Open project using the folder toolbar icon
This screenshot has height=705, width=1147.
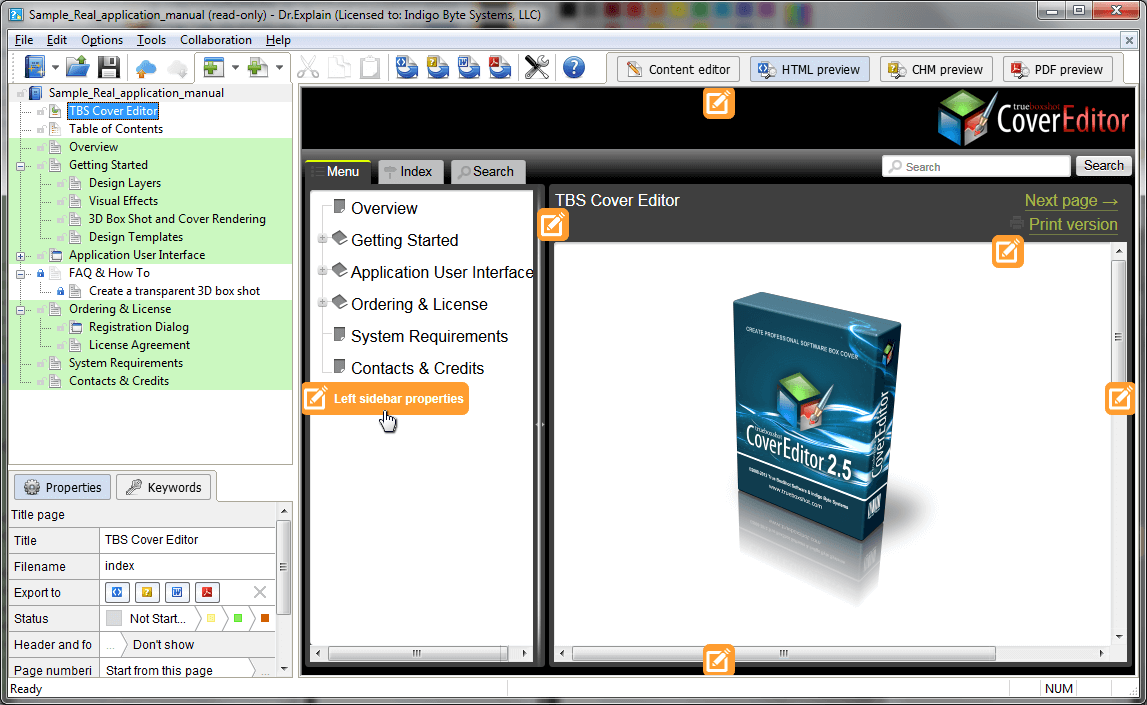point(78,68)
